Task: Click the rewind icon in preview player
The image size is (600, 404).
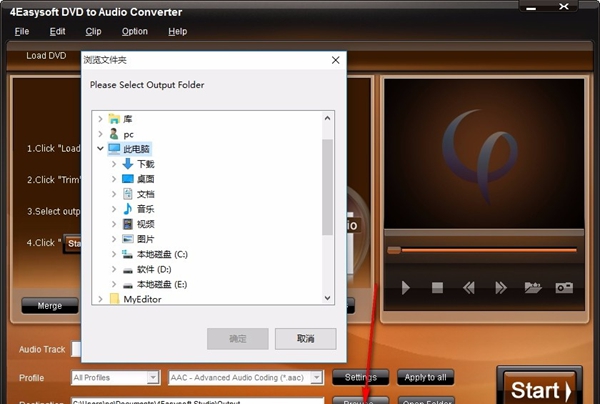Action: [469, 288]
